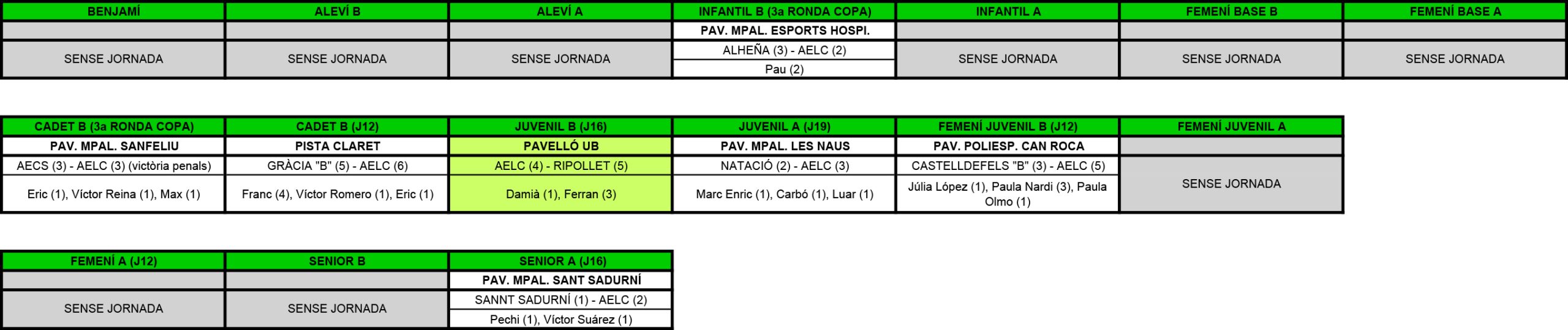Select the SENIOR A (J16) header
The height and width of the screenshot is (330, 1568).
coord(562,261)
